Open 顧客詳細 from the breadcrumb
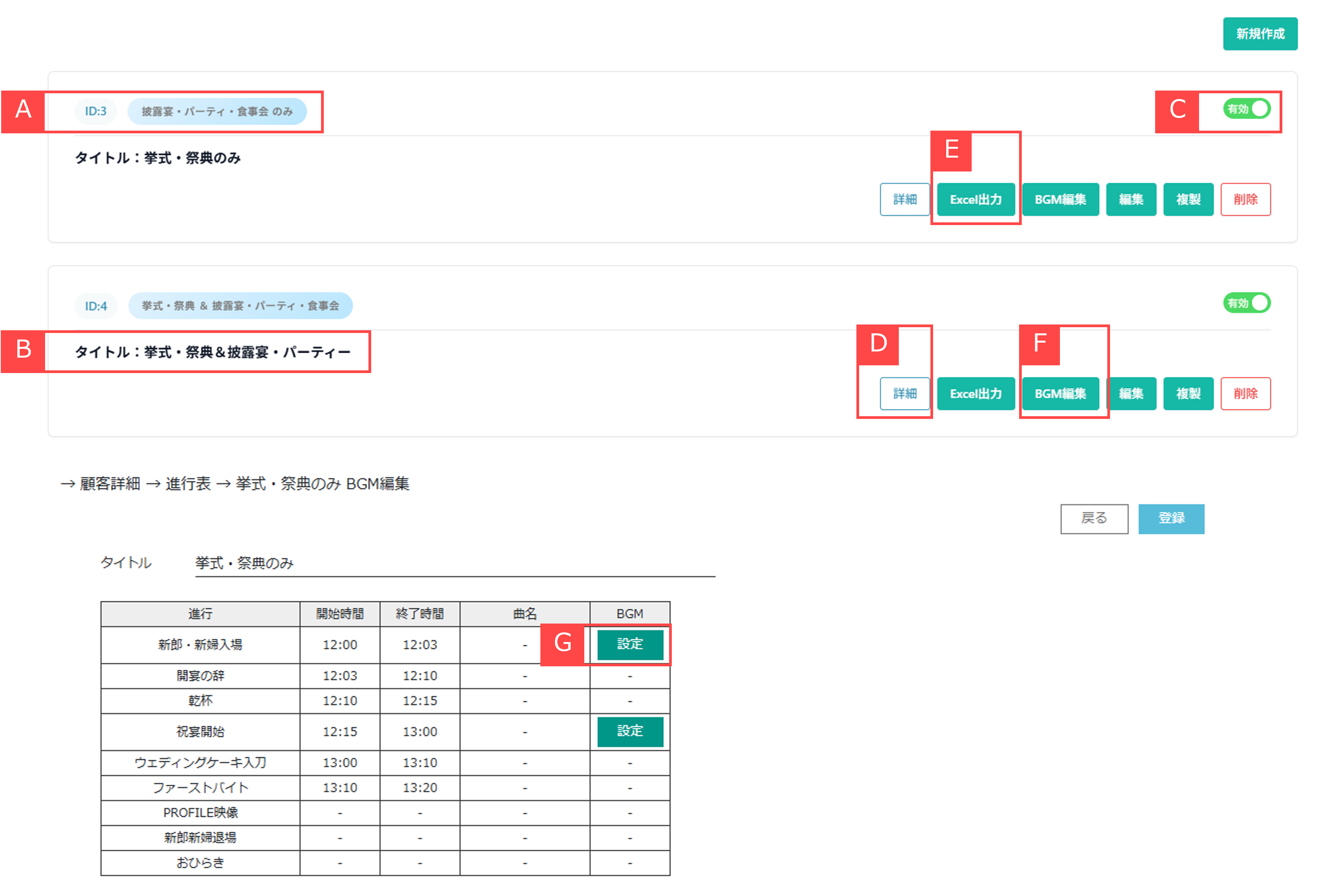Viewport: 1317px width, 896px height. [109, 483]
